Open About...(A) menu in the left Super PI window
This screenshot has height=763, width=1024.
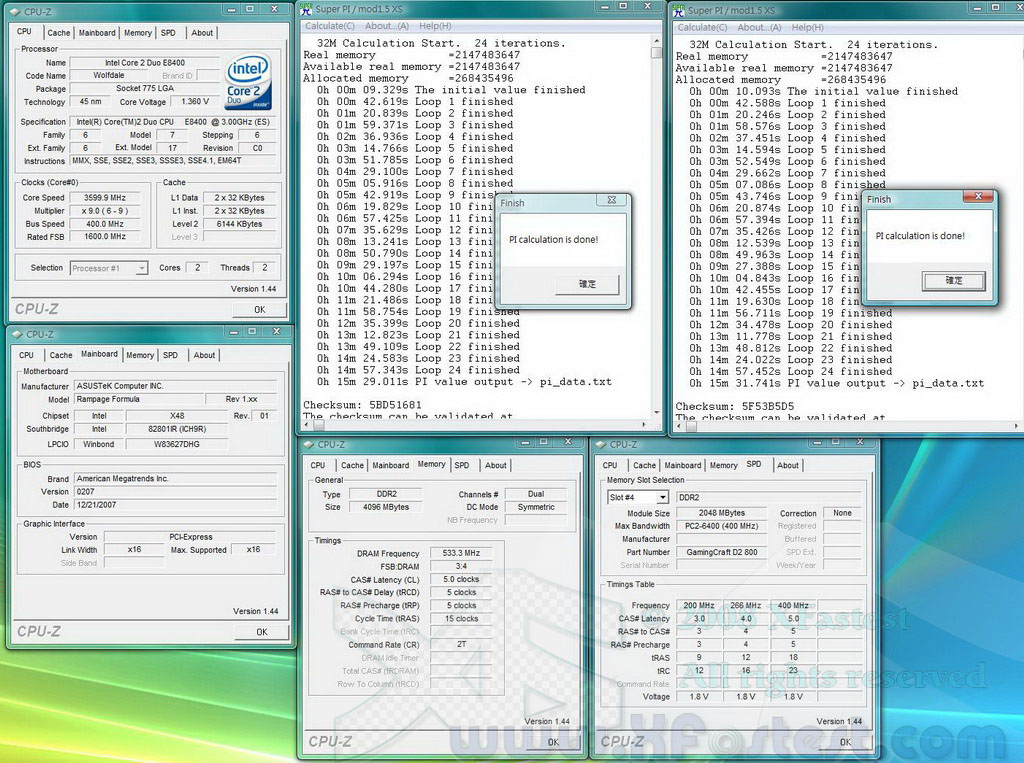(388, 26)
